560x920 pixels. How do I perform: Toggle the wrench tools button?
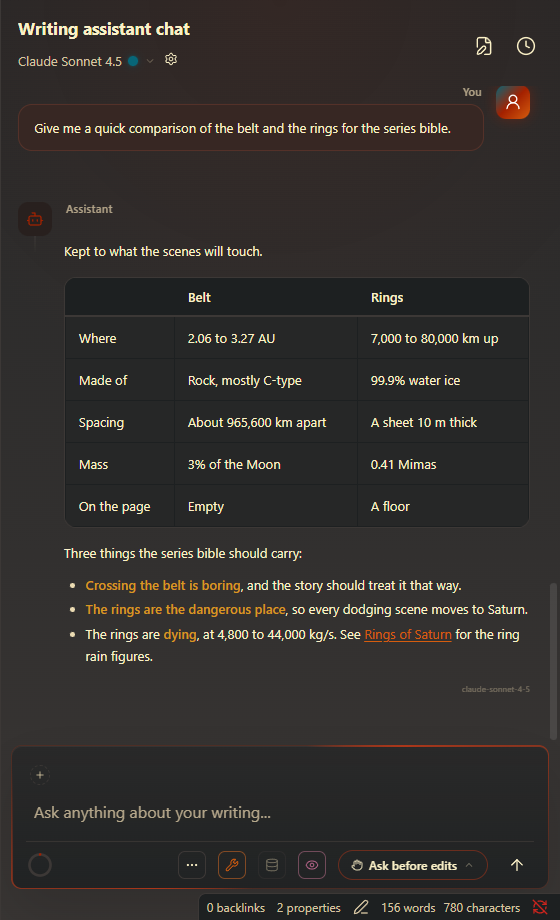[x=232, y=865]
